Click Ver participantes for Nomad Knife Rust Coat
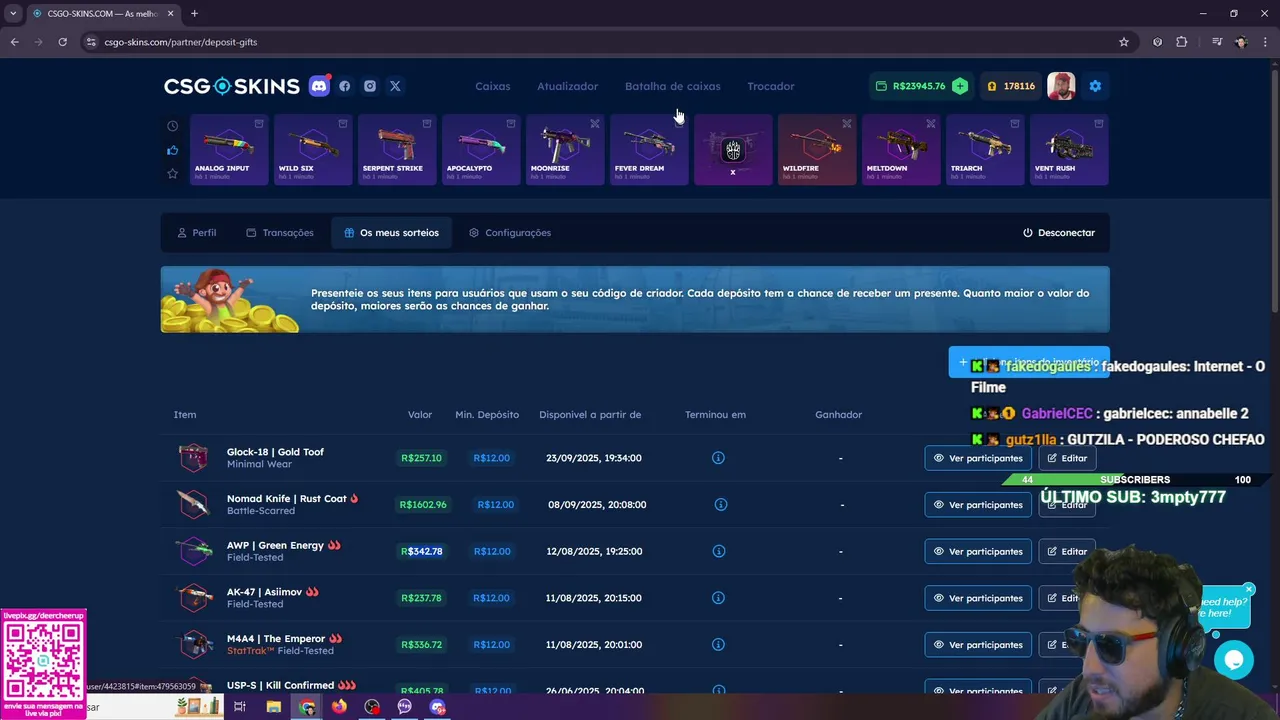 click(978, 505)
